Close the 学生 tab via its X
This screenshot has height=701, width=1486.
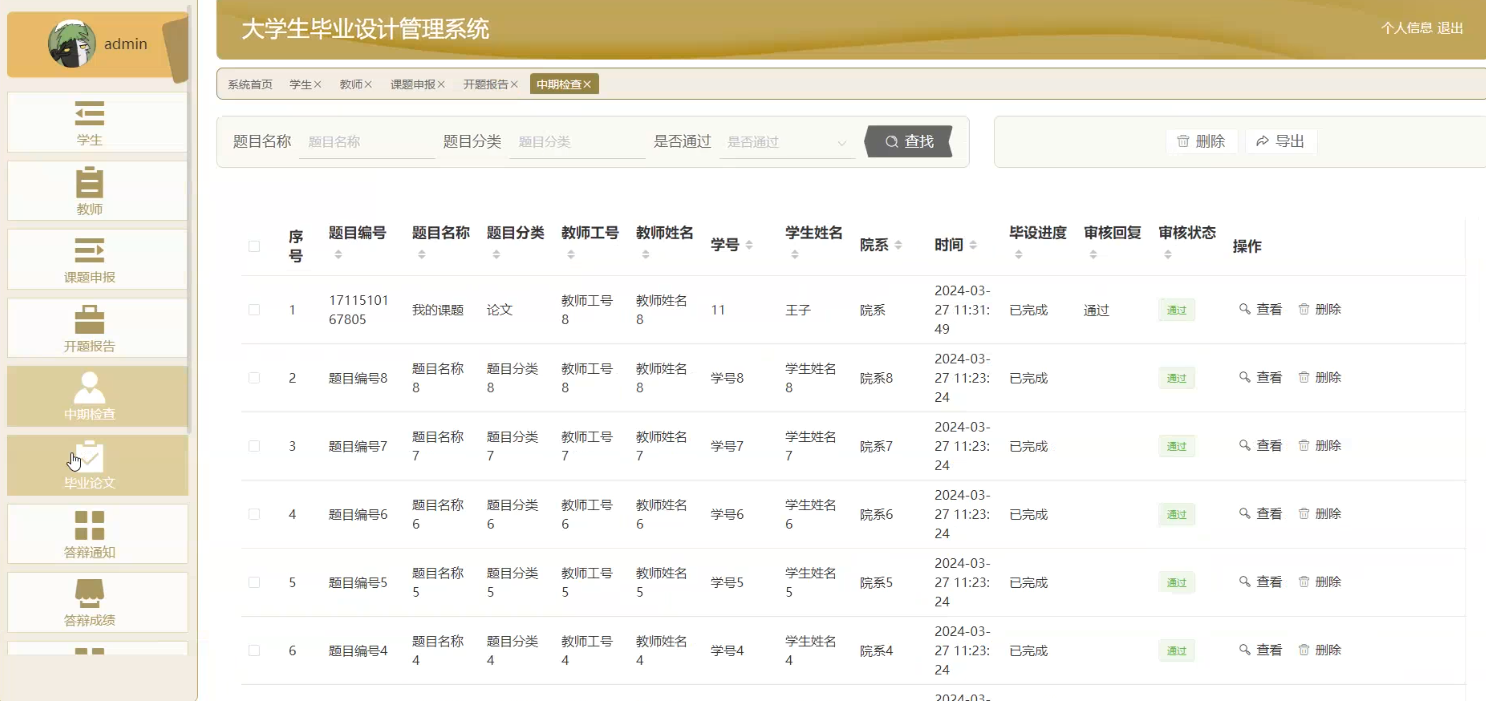click(x=318, y=85)
